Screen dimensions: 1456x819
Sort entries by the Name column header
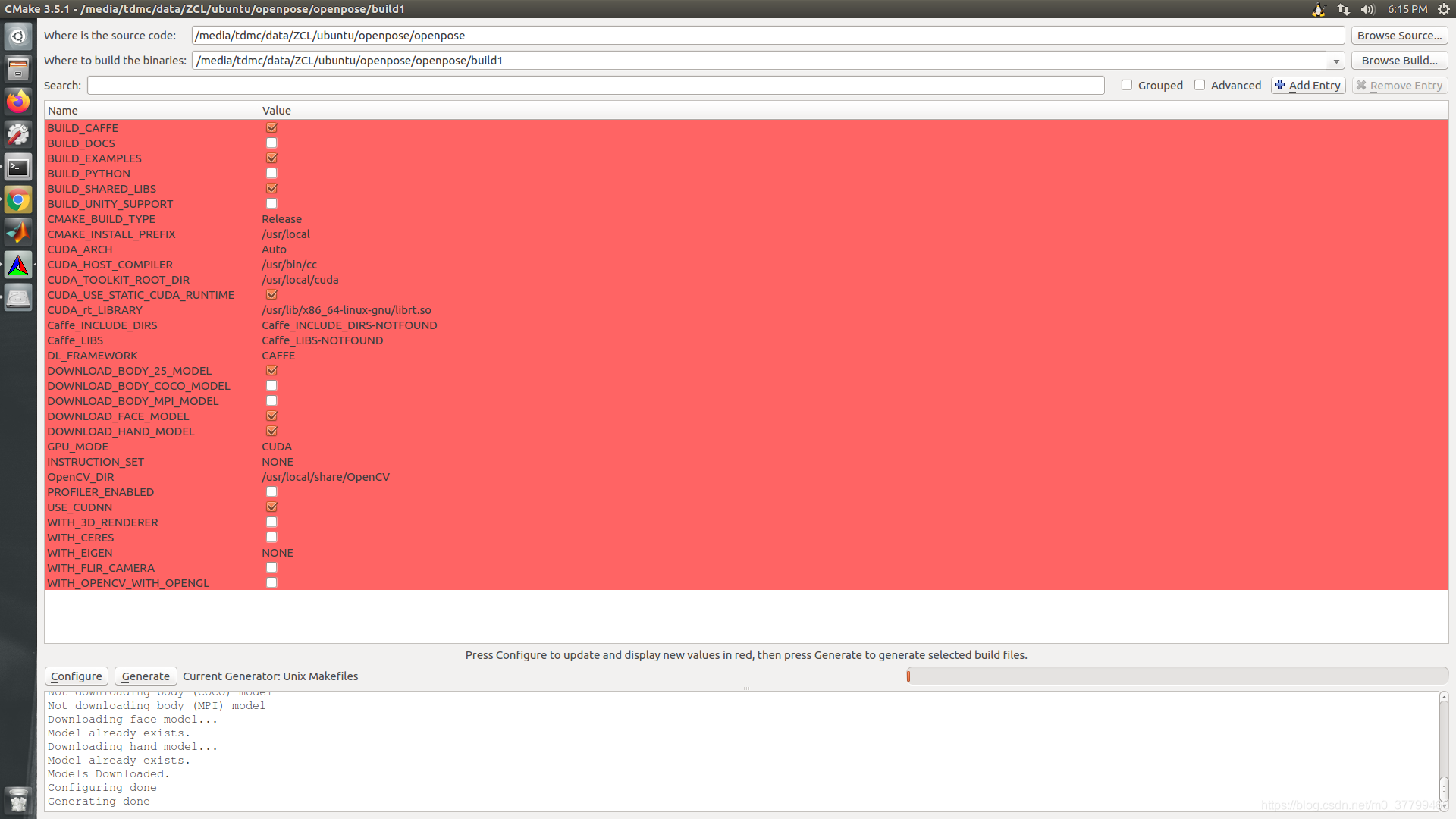tap(152, 111)
